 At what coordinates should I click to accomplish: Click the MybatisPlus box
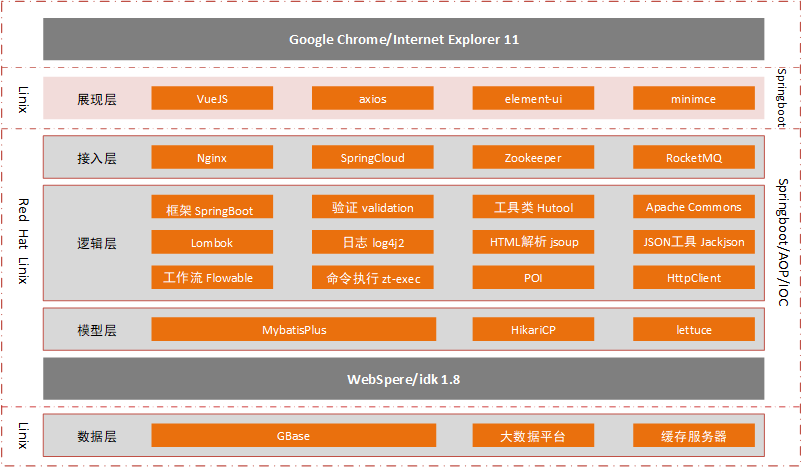point(294,329)
